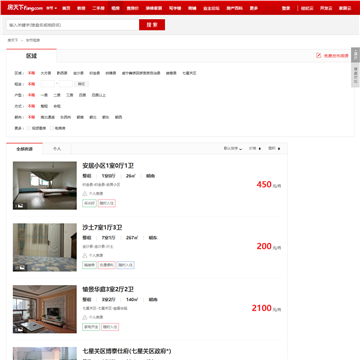Expand the default sort order dropdown
Screen dimensions: 360x360
pyautogui.click(x=233, y=149)
